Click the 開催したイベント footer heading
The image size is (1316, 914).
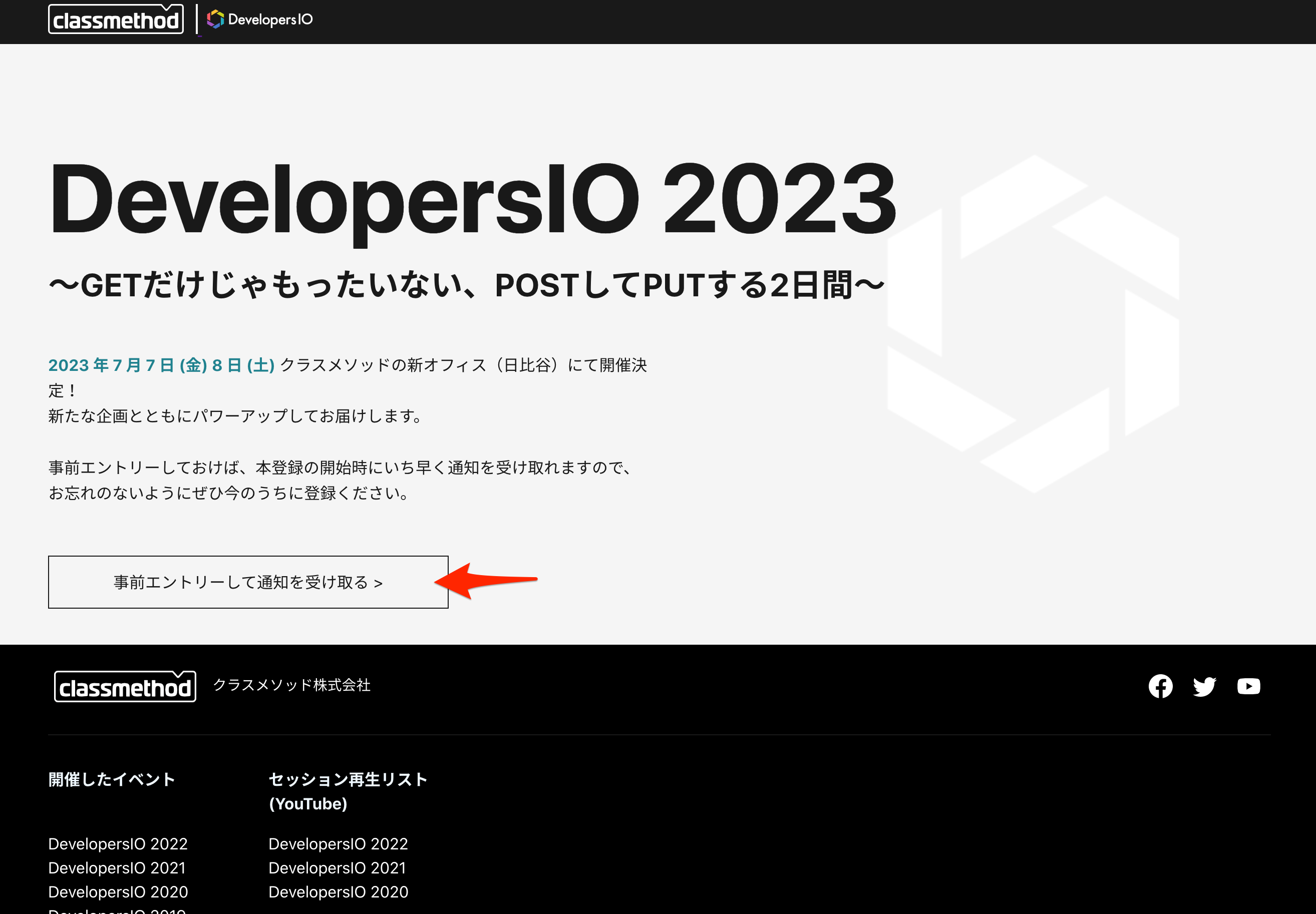coord(112,779)
